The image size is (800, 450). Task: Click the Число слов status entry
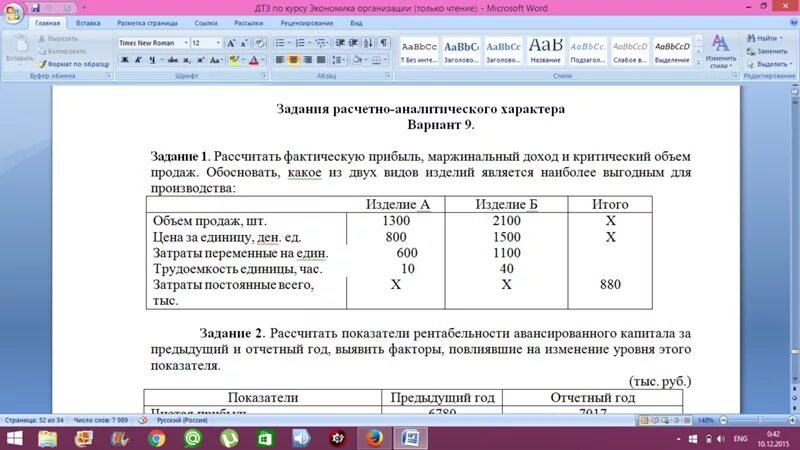[x=101, y=420]
